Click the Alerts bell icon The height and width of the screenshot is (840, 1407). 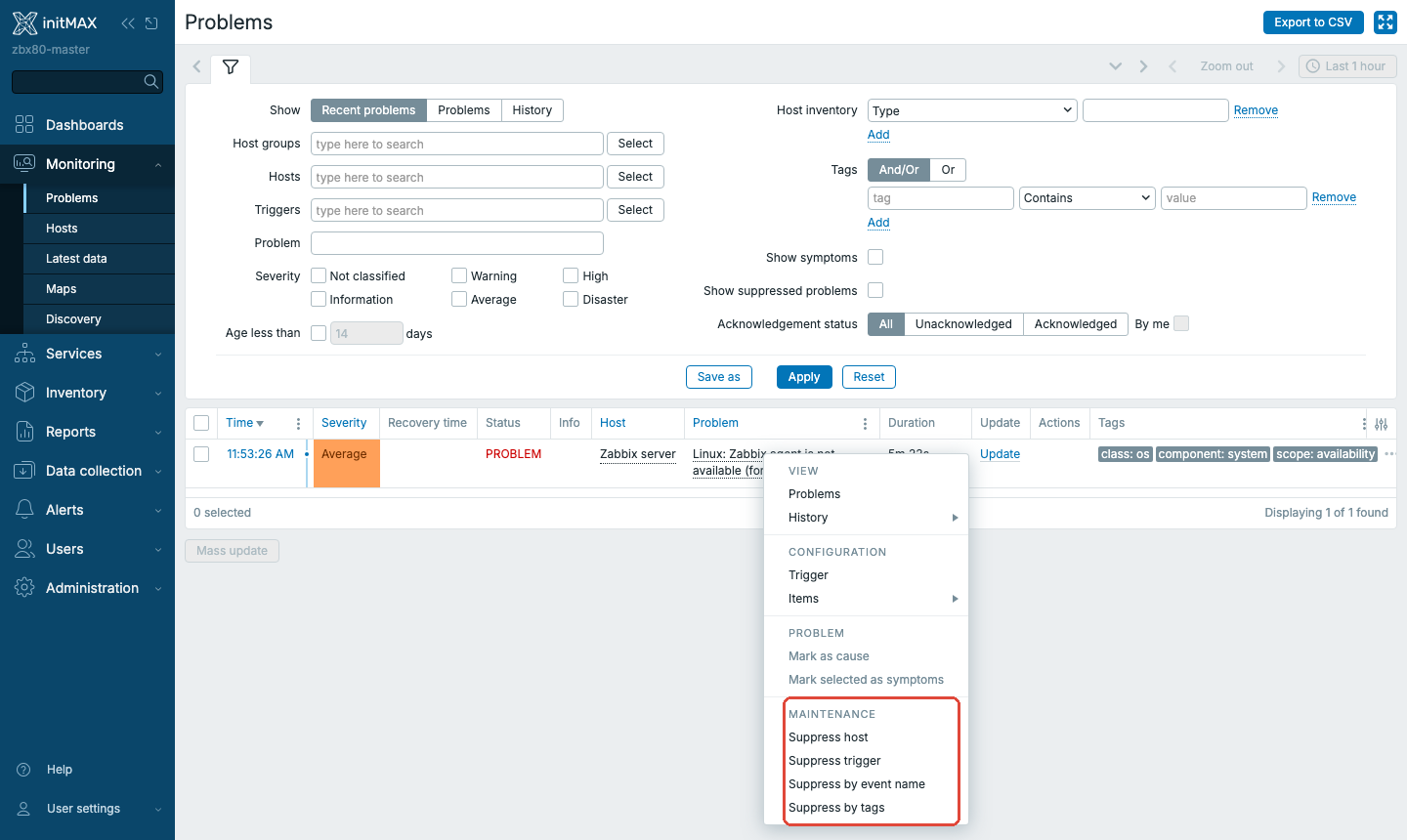coord(24,510)
